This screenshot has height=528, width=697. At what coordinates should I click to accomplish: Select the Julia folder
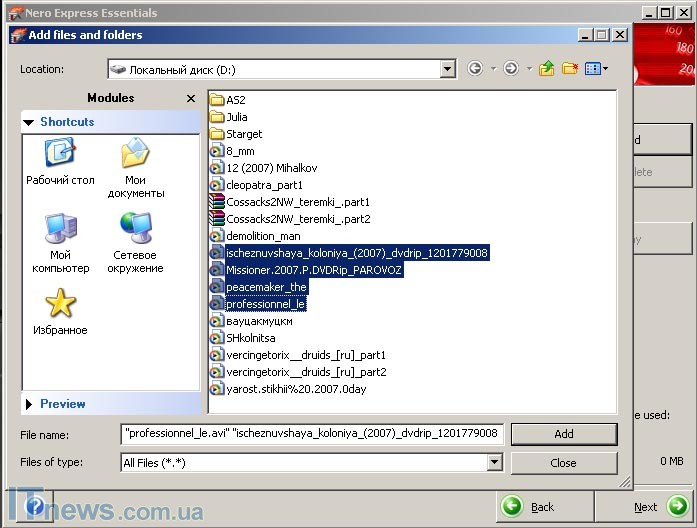coord(236,117)
